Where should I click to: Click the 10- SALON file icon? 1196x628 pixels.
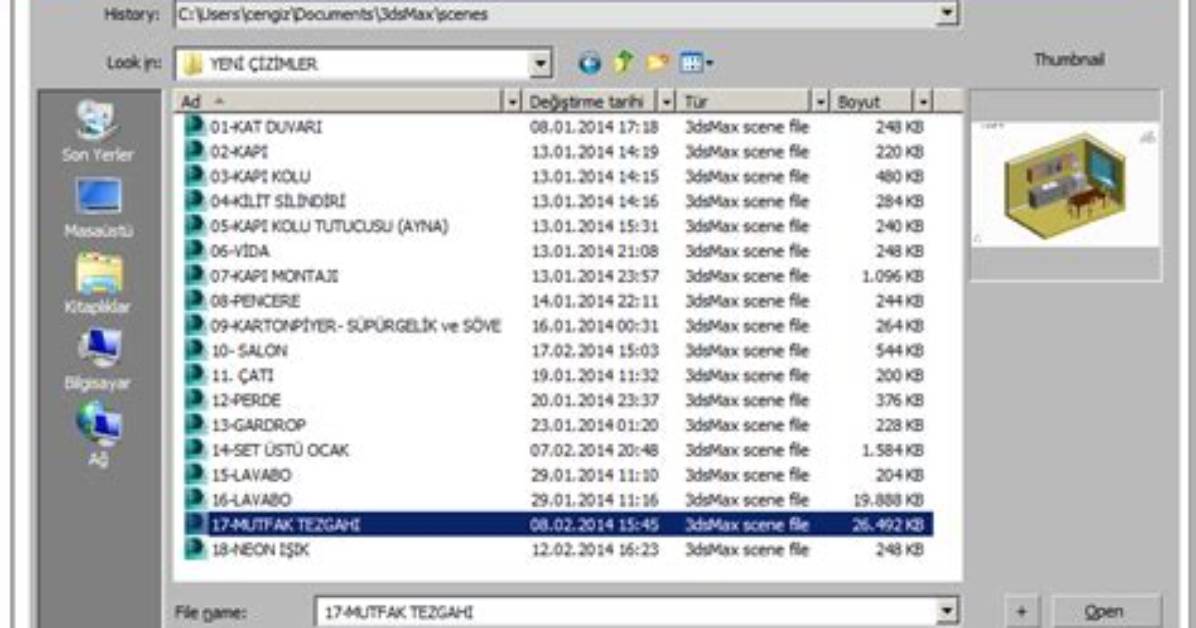point(195,350)
